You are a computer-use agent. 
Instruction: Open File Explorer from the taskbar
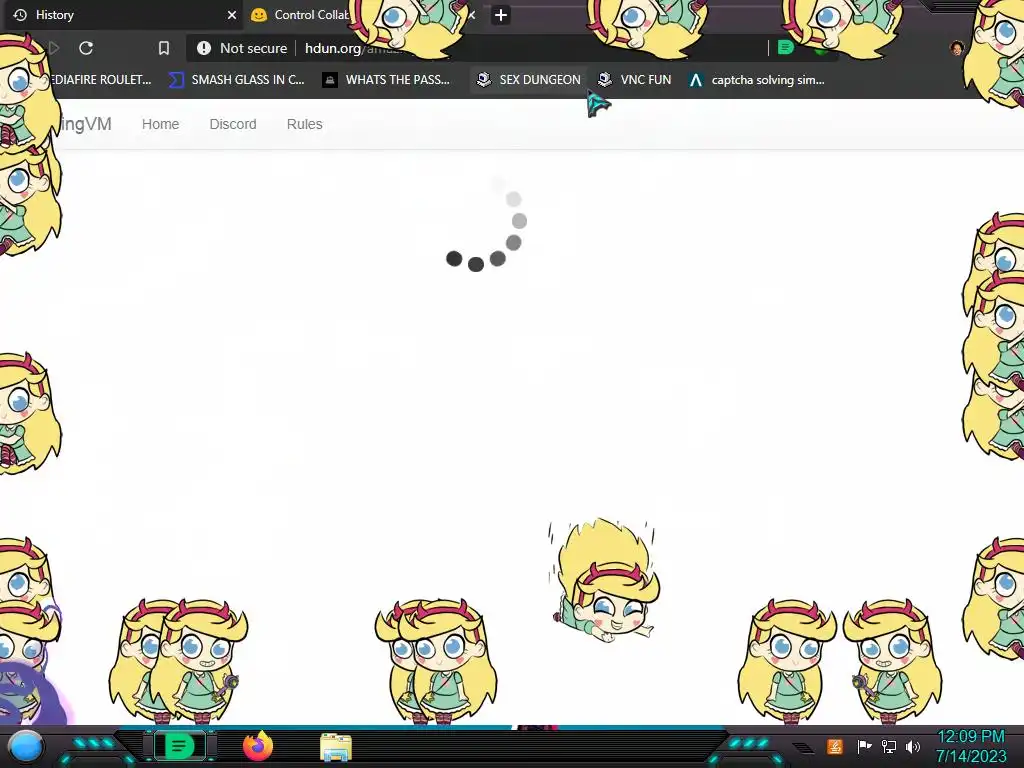336,747
